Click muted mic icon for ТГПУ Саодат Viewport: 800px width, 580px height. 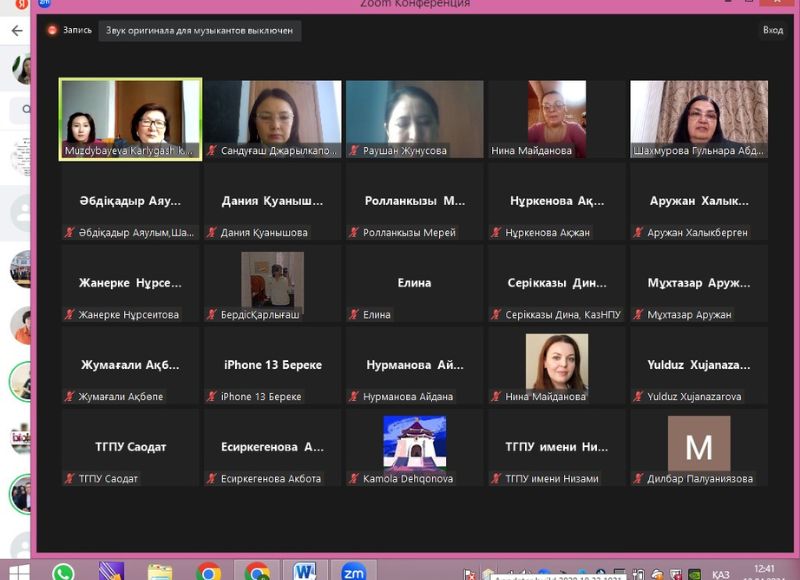pos(70,479)
